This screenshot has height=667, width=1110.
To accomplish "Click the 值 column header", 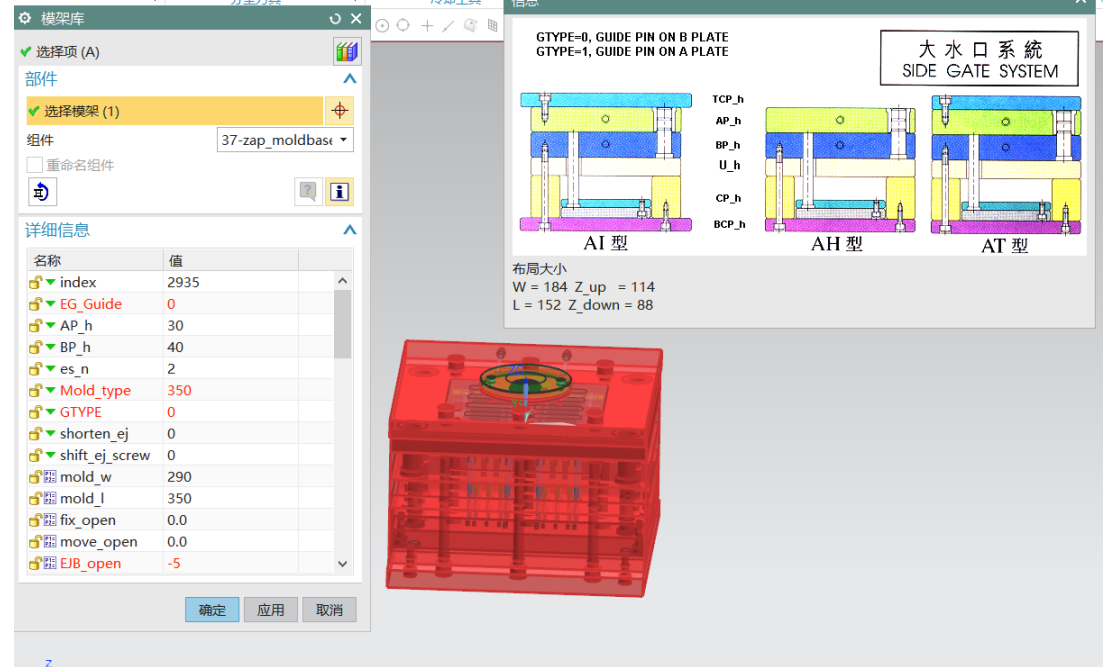I will (231, 260).
